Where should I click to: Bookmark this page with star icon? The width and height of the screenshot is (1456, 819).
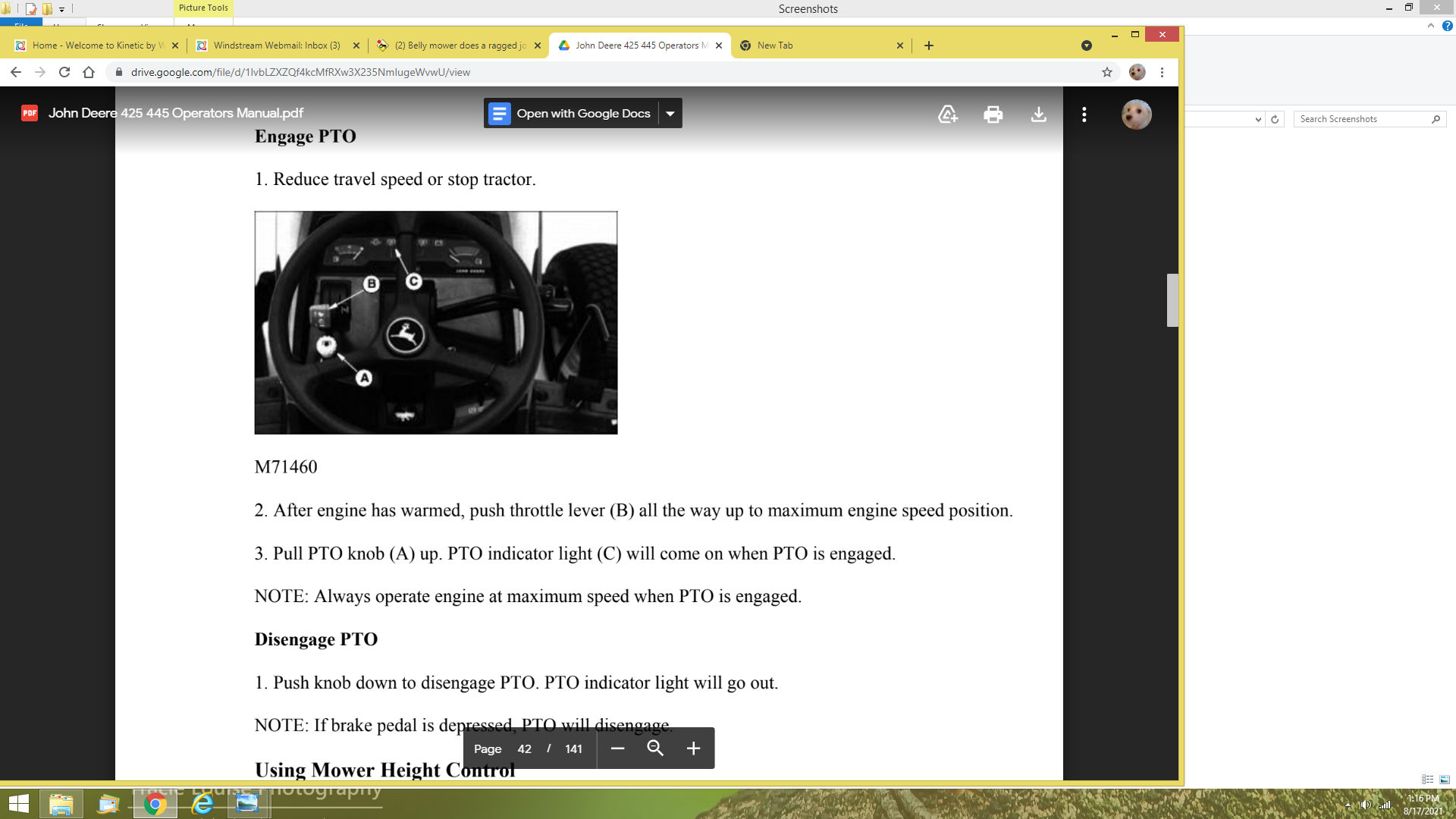(x=1106, y=72)
